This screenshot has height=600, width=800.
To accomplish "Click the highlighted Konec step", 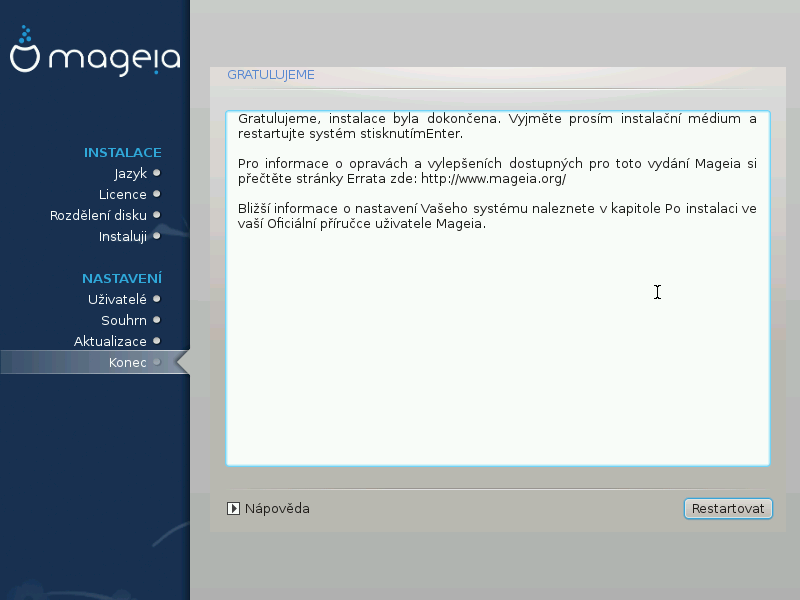I will click(x=95, y=362).
